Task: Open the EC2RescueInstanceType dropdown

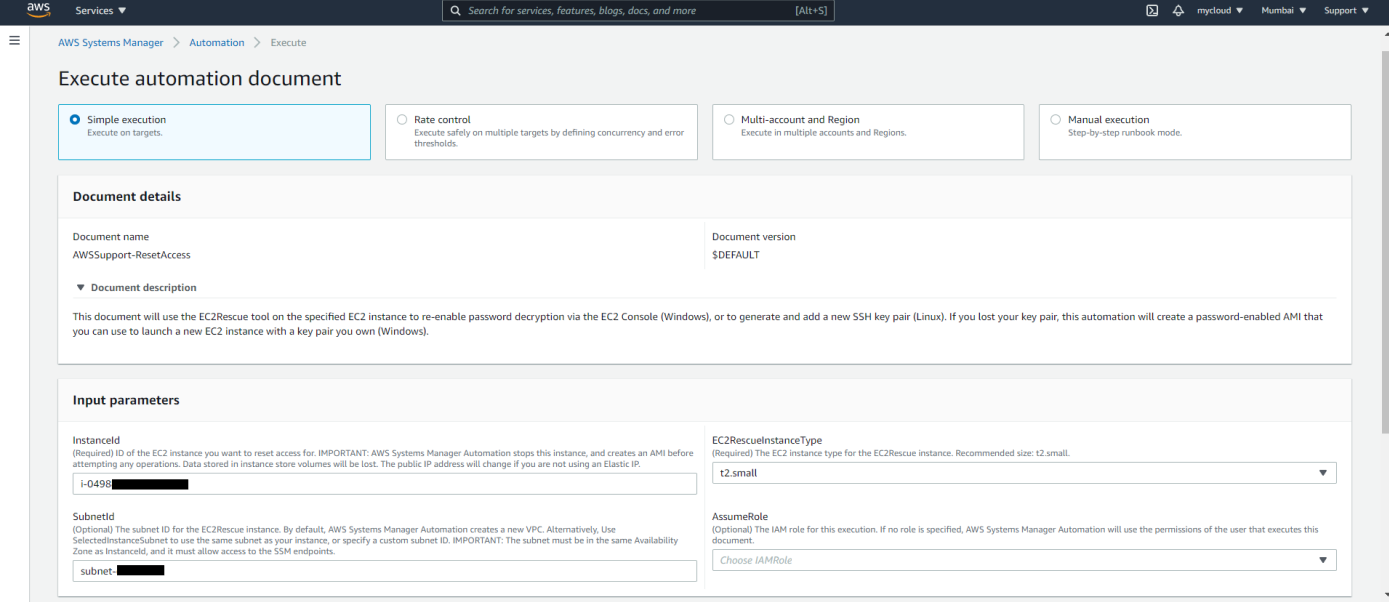Action: click(1024, 473)
